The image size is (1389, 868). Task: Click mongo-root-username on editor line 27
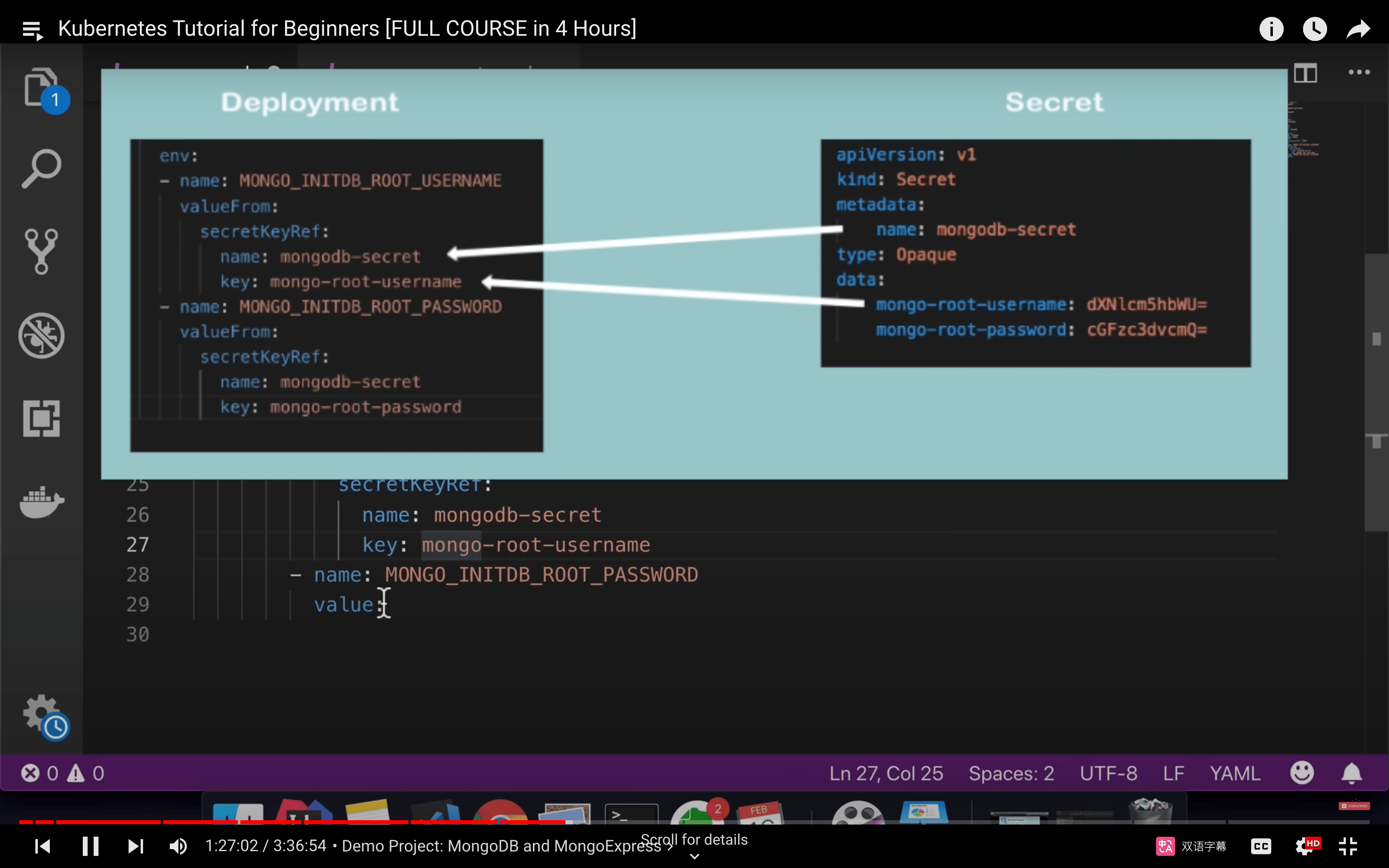pyautogui.click(x=536, y=545)
